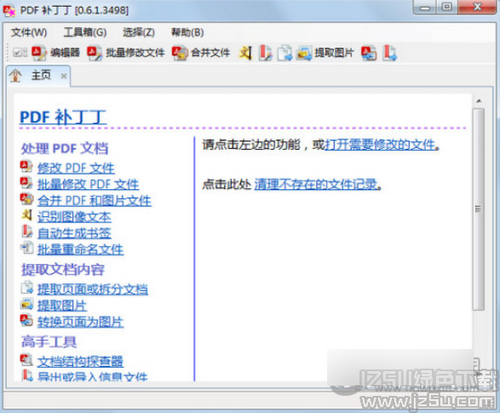Click the vertical scrollbar thumb

pyautogui.click(x=479, y=210)
